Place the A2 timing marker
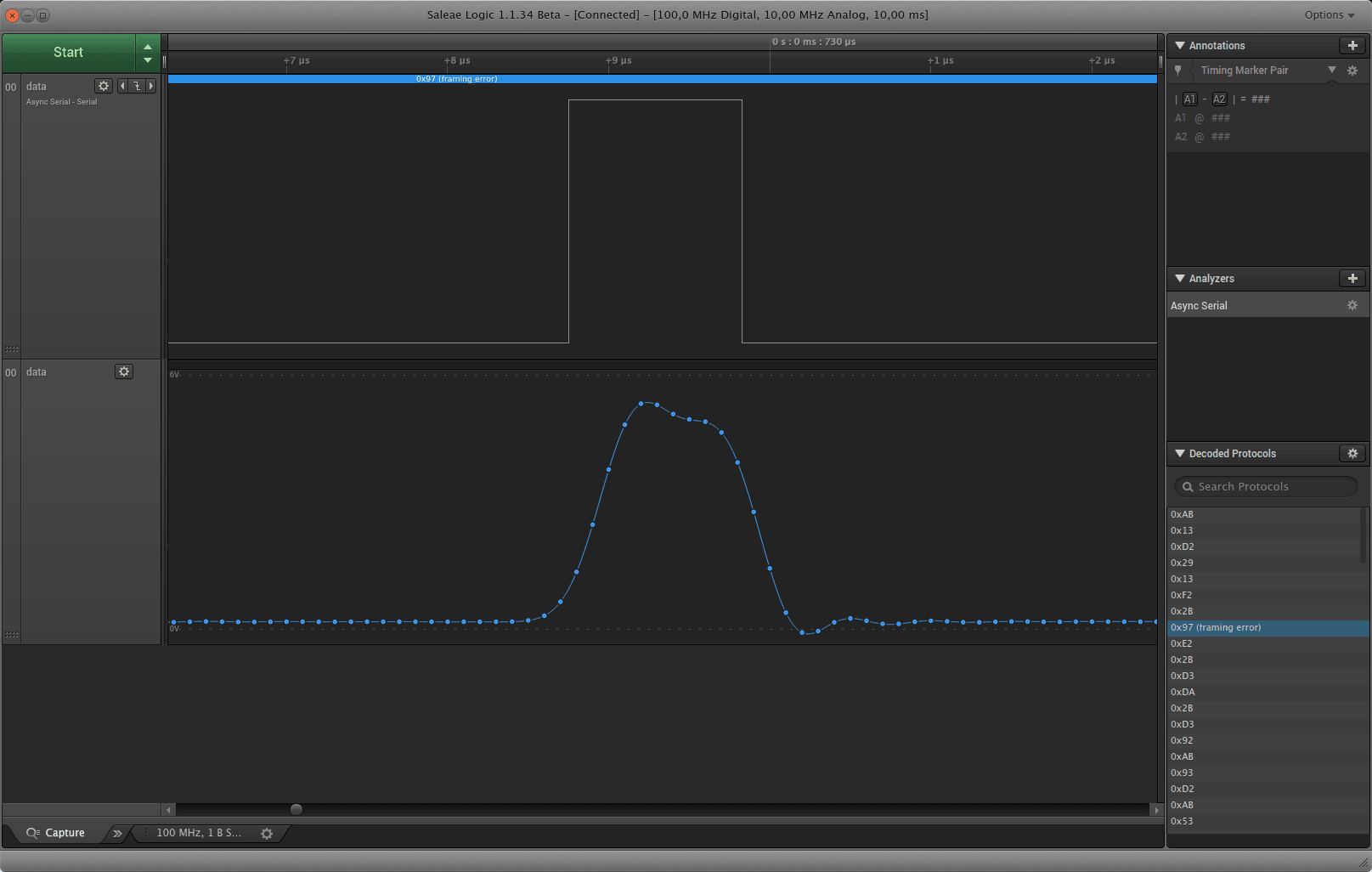The width and height of the screenshot is (1372, 872). click(1219, 99)
